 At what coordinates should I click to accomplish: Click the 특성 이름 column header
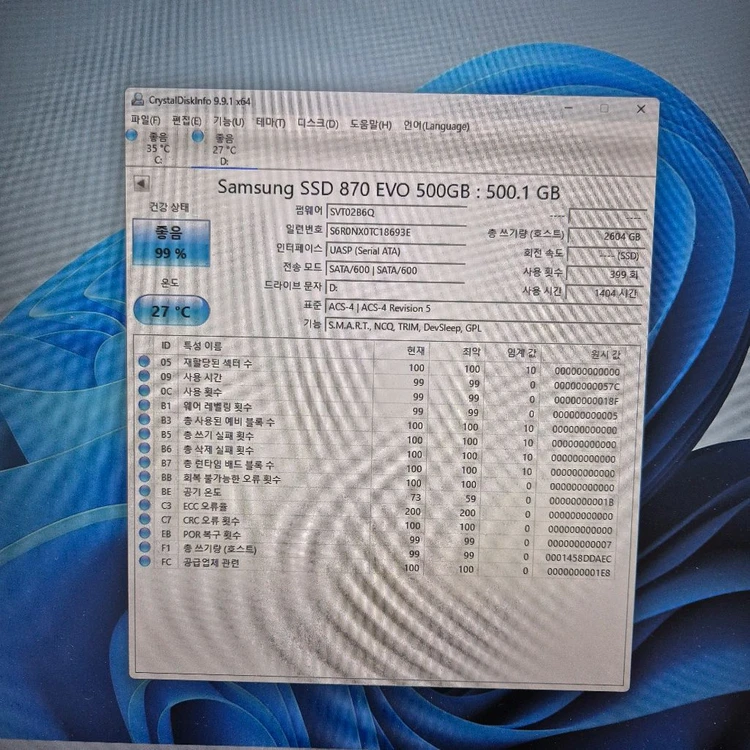(x=276, y=346)
